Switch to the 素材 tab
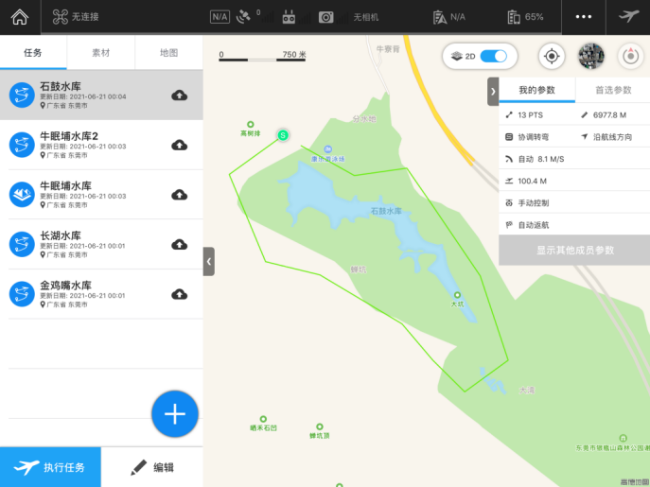Screen dimensions: 650x487 tap(101, 52)
